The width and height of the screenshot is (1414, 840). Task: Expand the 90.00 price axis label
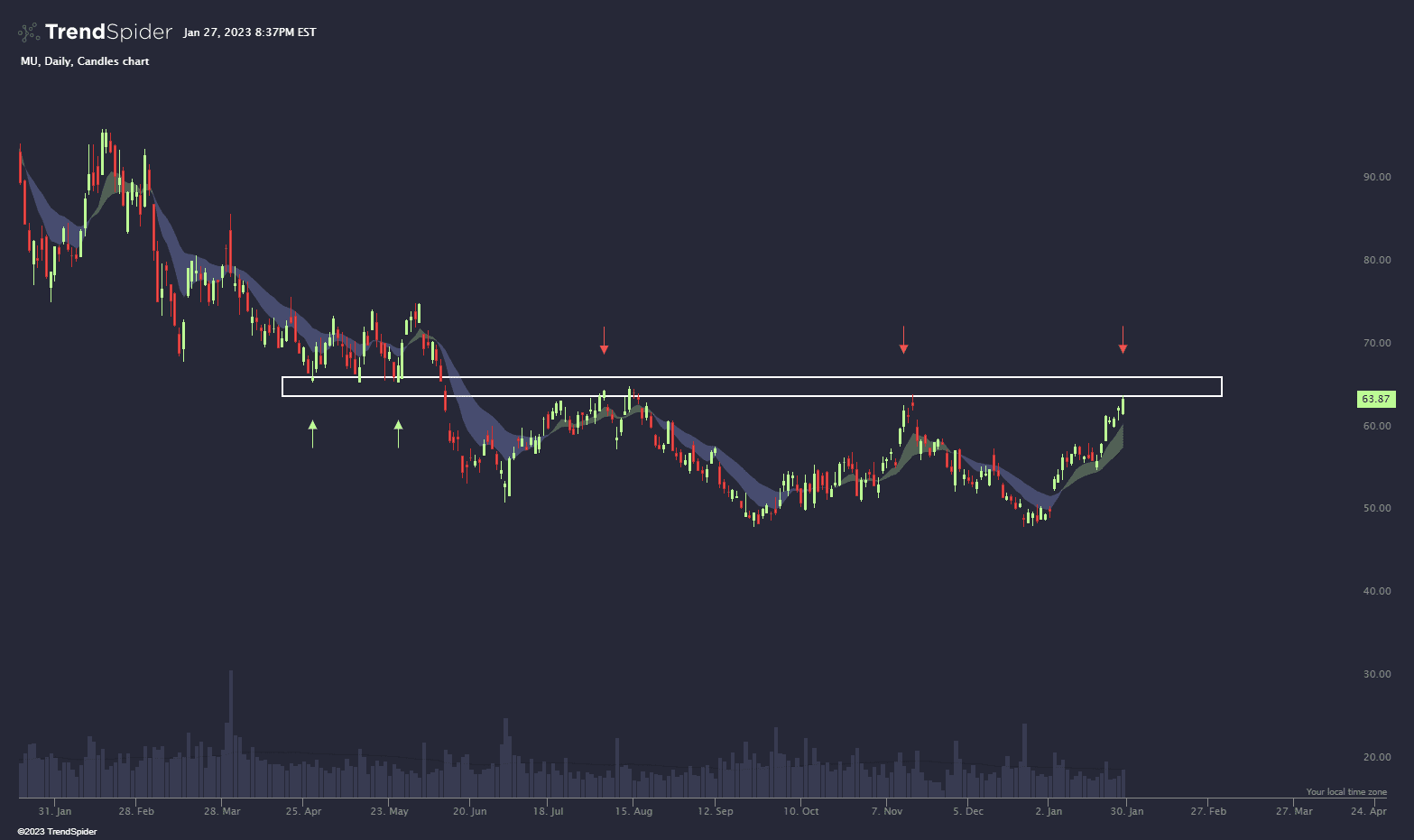pyautogui.click(x=1377, y=177)
